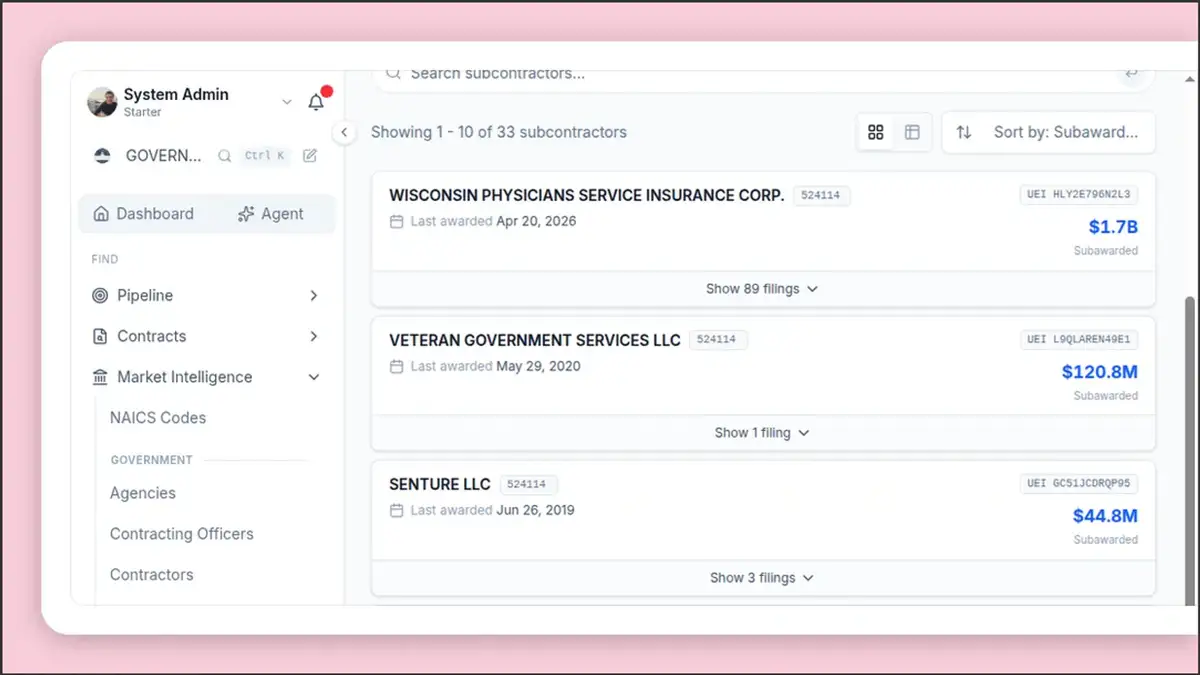The width and height of the screenshot is (1200, 675).
Task: Click NAICS tag 524114 on Wisconsin card
Action: [x=822, y=196]
